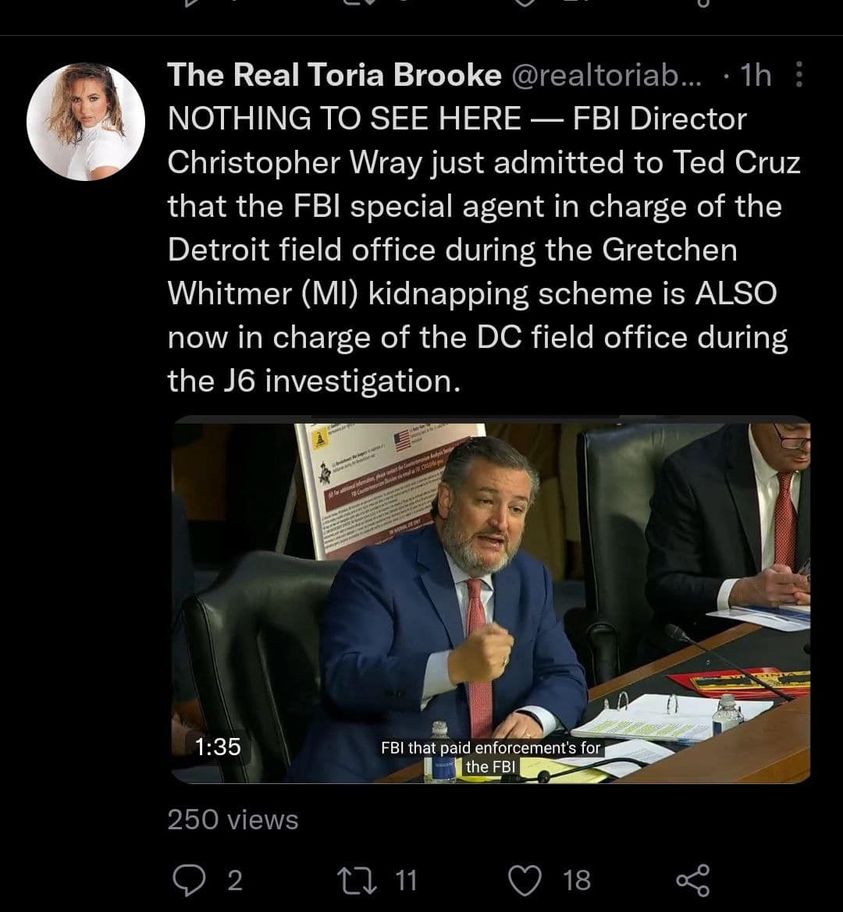
Task: Click the retweet count showing 11
Action: point(404,880)
